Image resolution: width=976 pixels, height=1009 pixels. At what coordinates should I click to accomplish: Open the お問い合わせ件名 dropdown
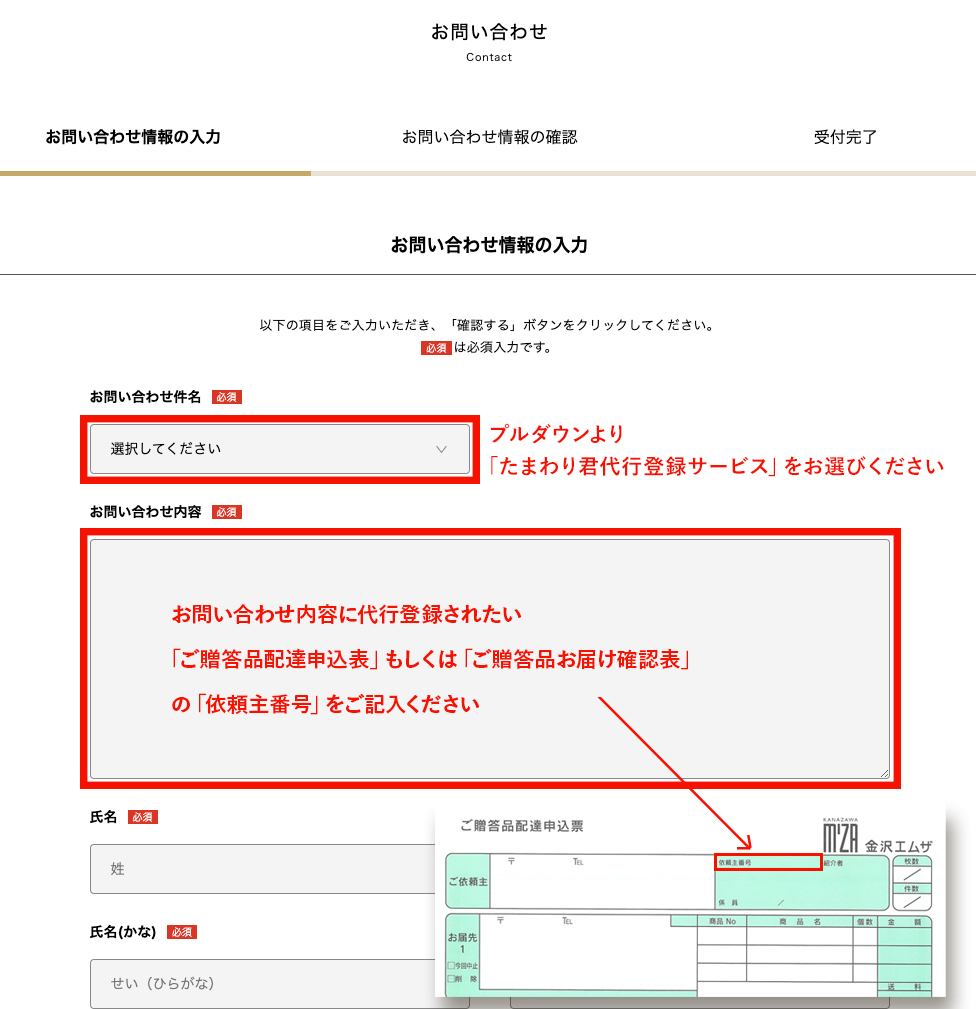pyautogui.click(x=280, y=449)
